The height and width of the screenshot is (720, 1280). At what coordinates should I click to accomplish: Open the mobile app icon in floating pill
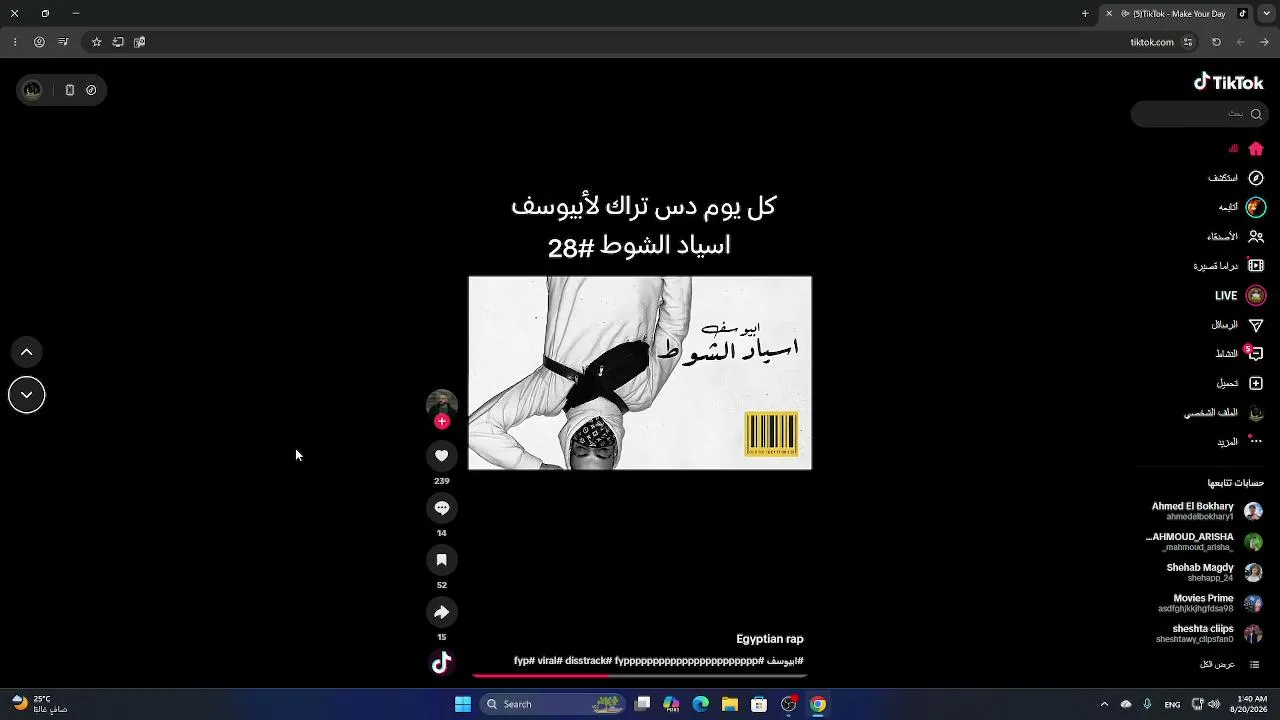(69, 90)
